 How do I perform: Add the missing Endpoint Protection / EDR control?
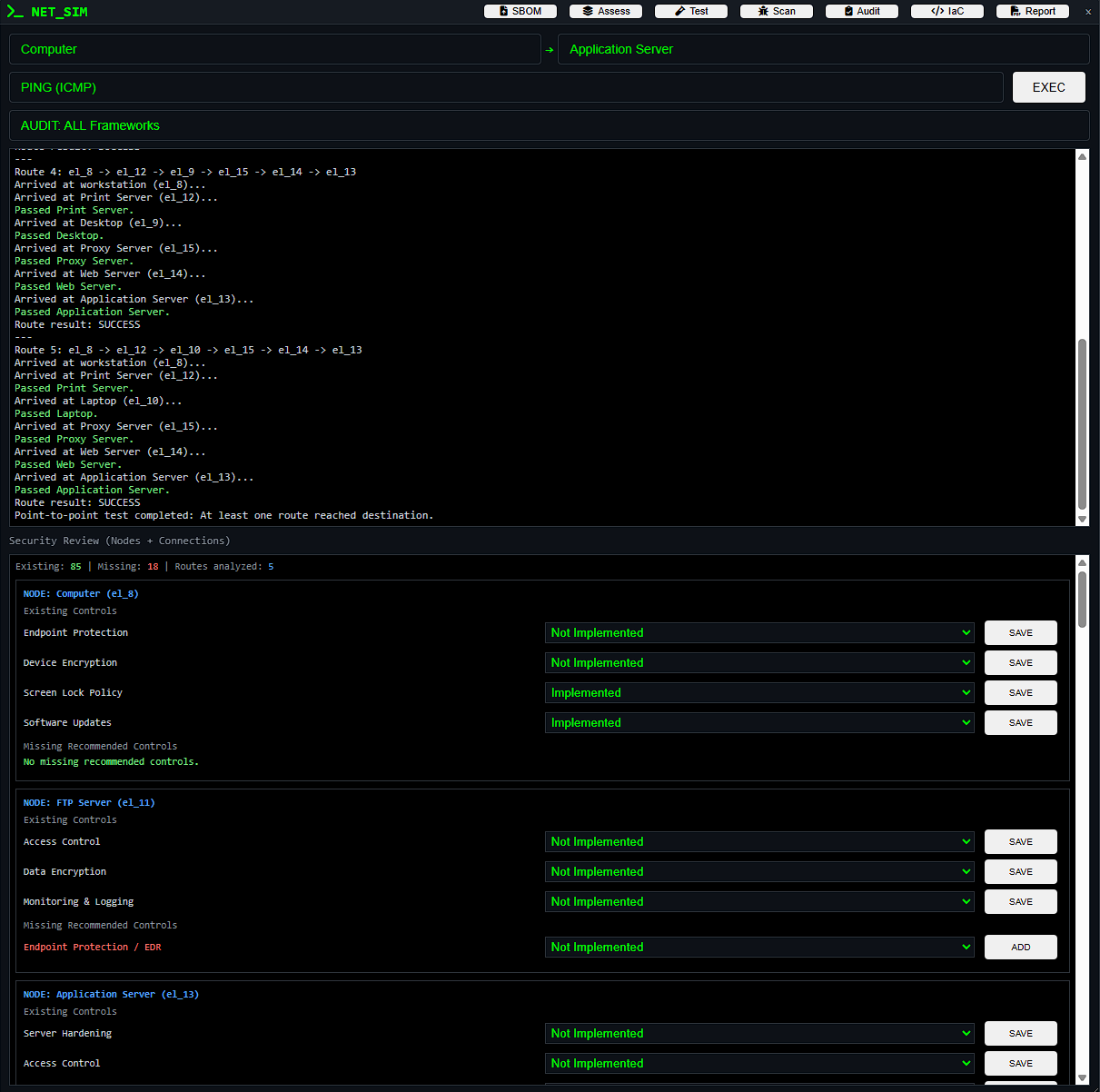(1020, 947)
